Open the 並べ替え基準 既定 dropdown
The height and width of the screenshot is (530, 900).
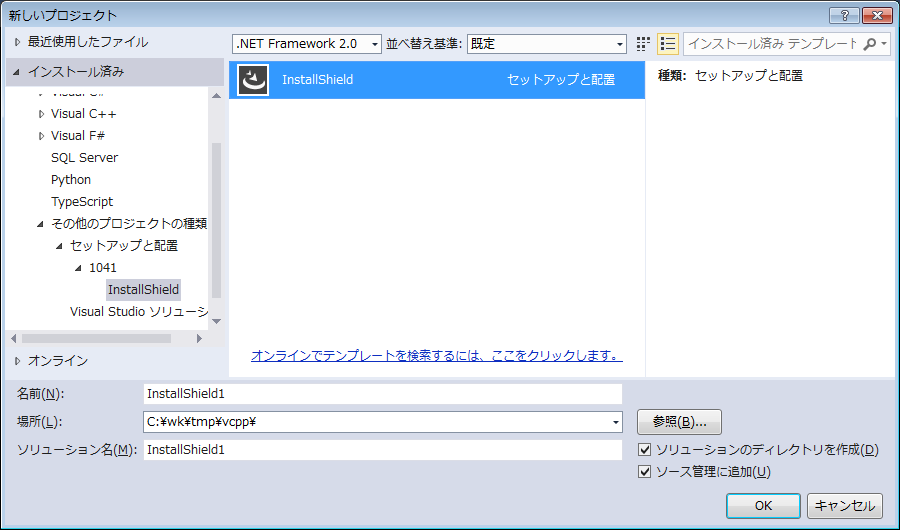tap(546, 44)
